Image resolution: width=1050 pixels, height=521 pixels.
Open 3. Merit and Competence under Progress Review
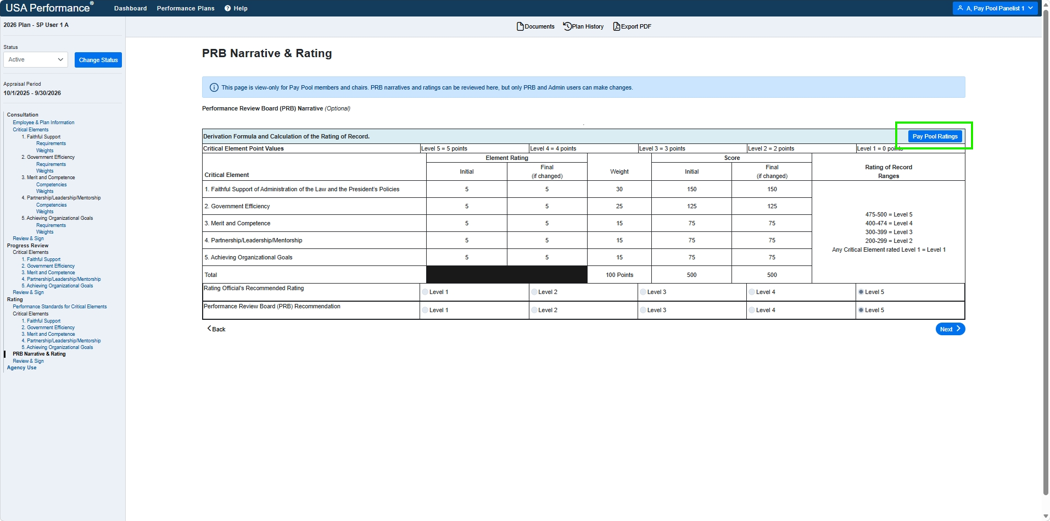pos(48,273)
